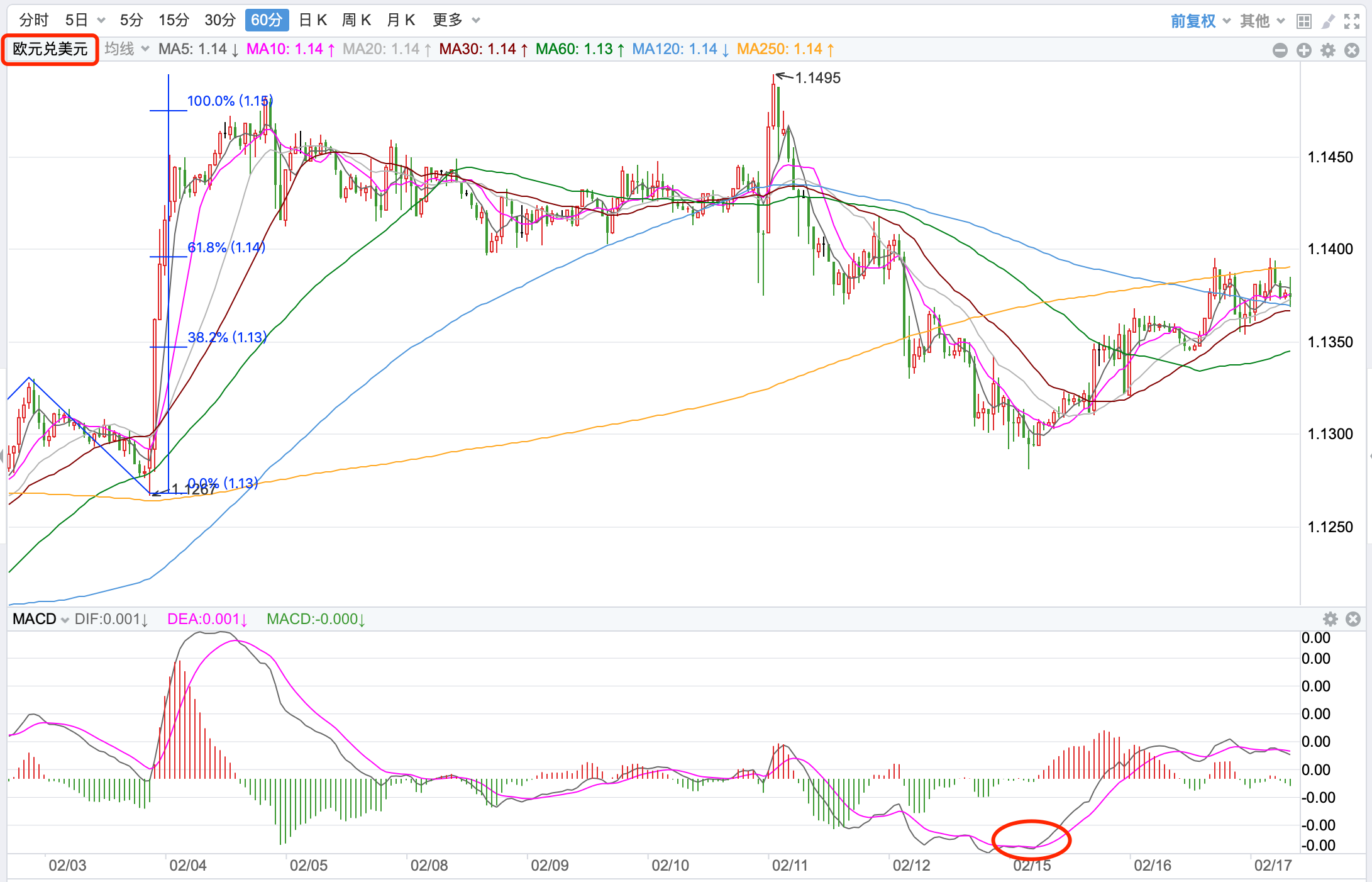Switch to the 15分 timeframe tab
This screenshot has width=1372, height=882.
click(174, 20)
